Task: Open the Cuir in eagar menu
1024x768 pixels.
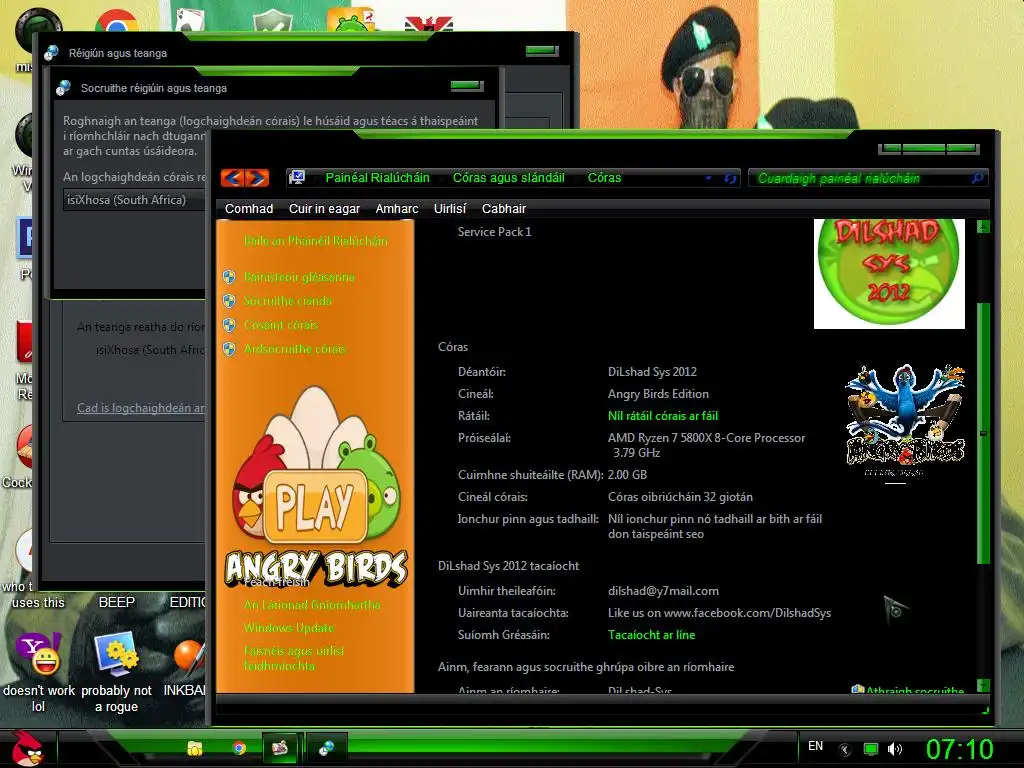Action: point(325,209)
